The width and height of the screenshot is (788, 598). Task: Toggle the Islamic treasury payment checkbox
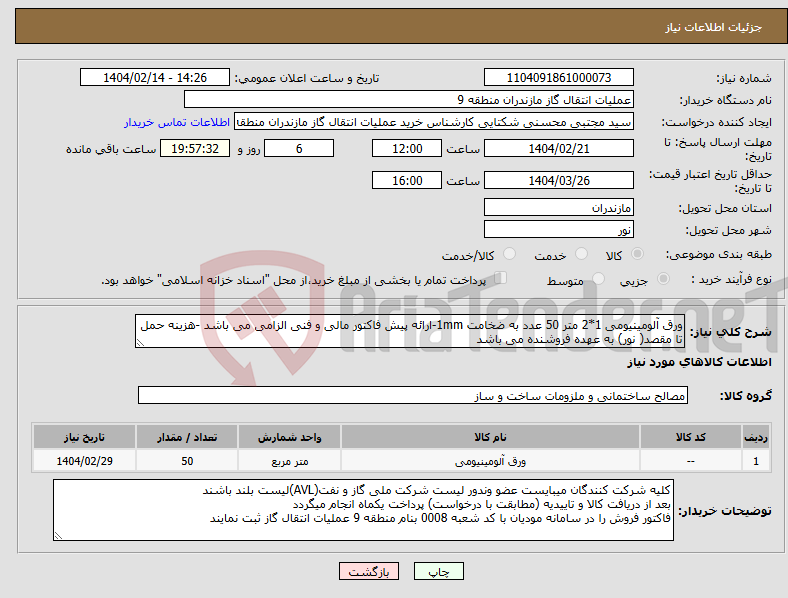501,277
